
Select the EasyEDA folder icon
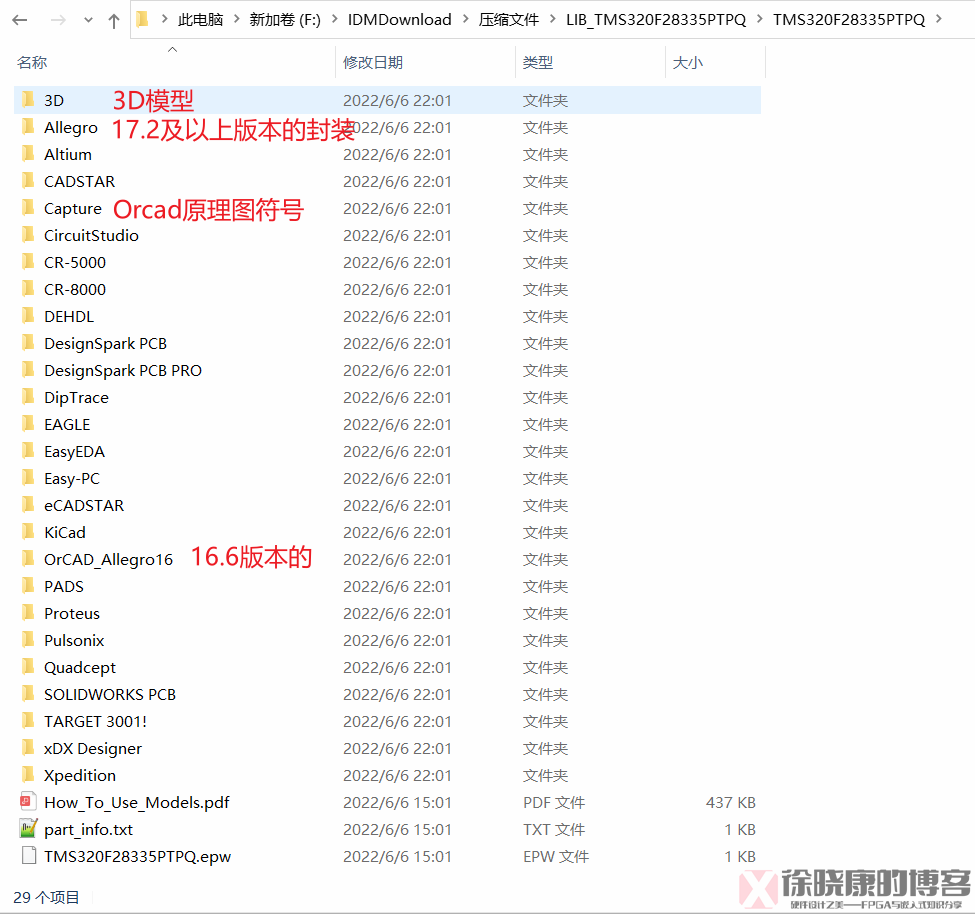coord(28,451)
